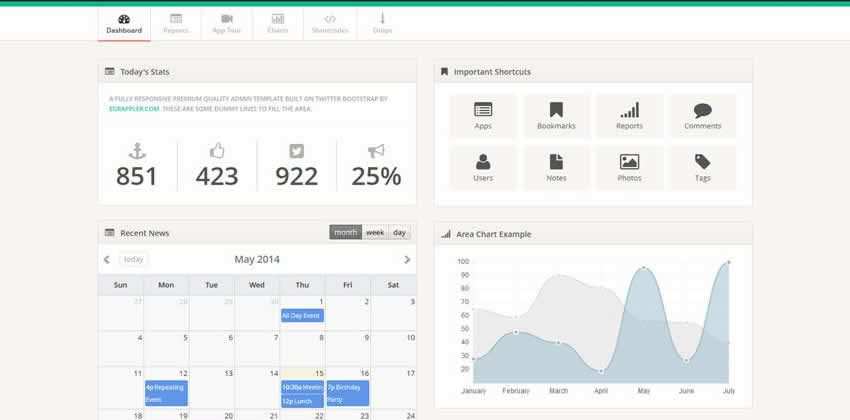The width and height of the screenshot is (850, 420).
Task: Open the Users shortcut
Action: click(483, 167)
